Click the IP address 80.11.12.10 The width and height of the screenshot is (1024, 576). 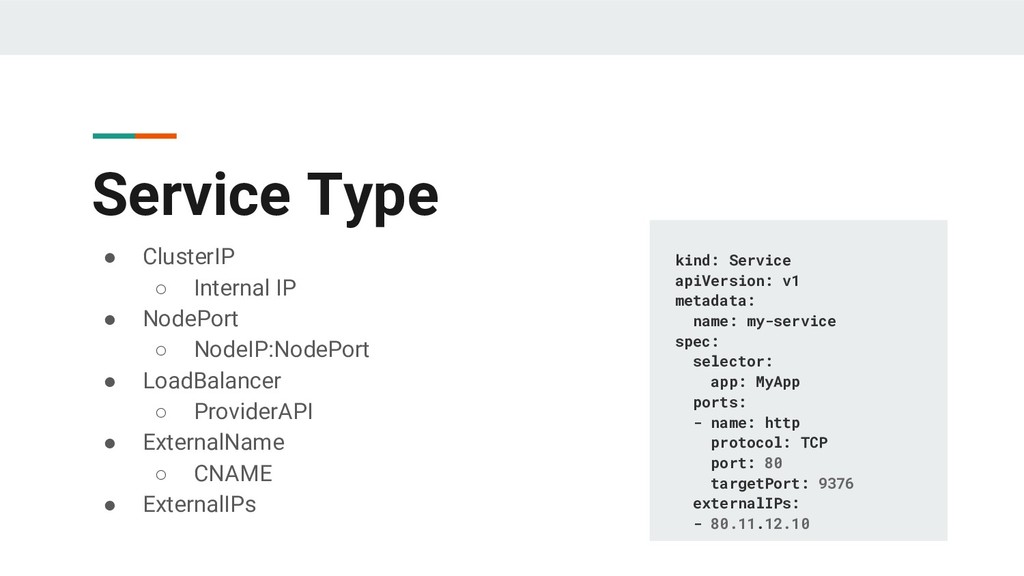(x=760, y=524)
